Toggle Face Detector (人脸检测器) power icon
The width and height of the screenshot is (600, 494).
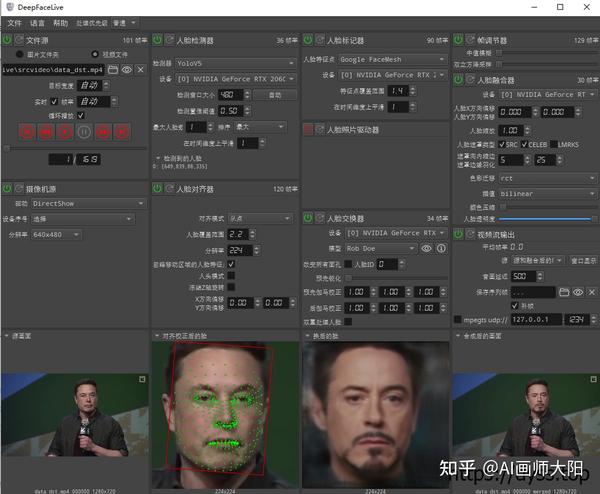click(157, 39)
